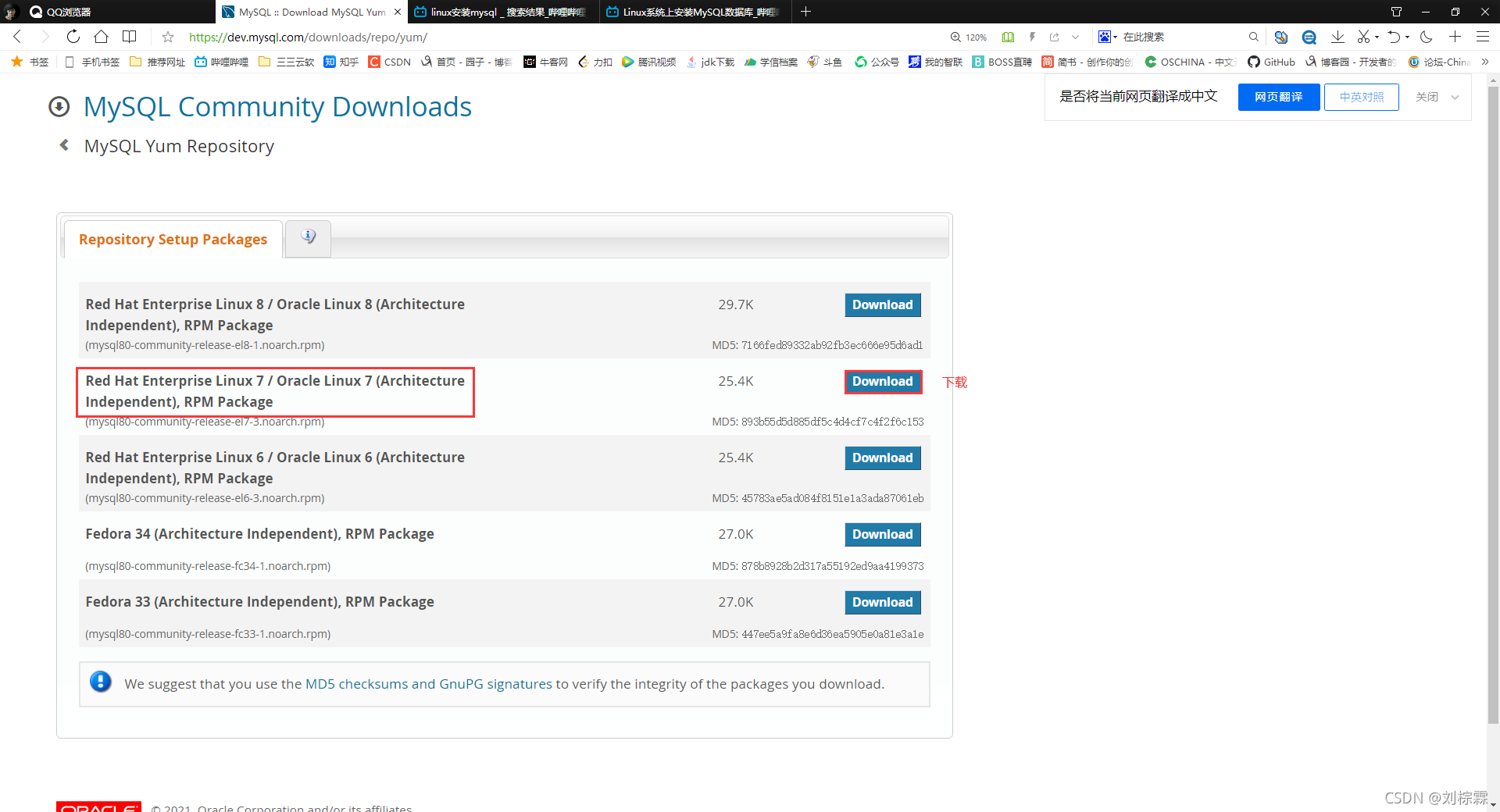The height and width of the screenshot is (812, 1500).
Task: Click 关闭 to dismiss translation prompt
Action: [1427, 97]
